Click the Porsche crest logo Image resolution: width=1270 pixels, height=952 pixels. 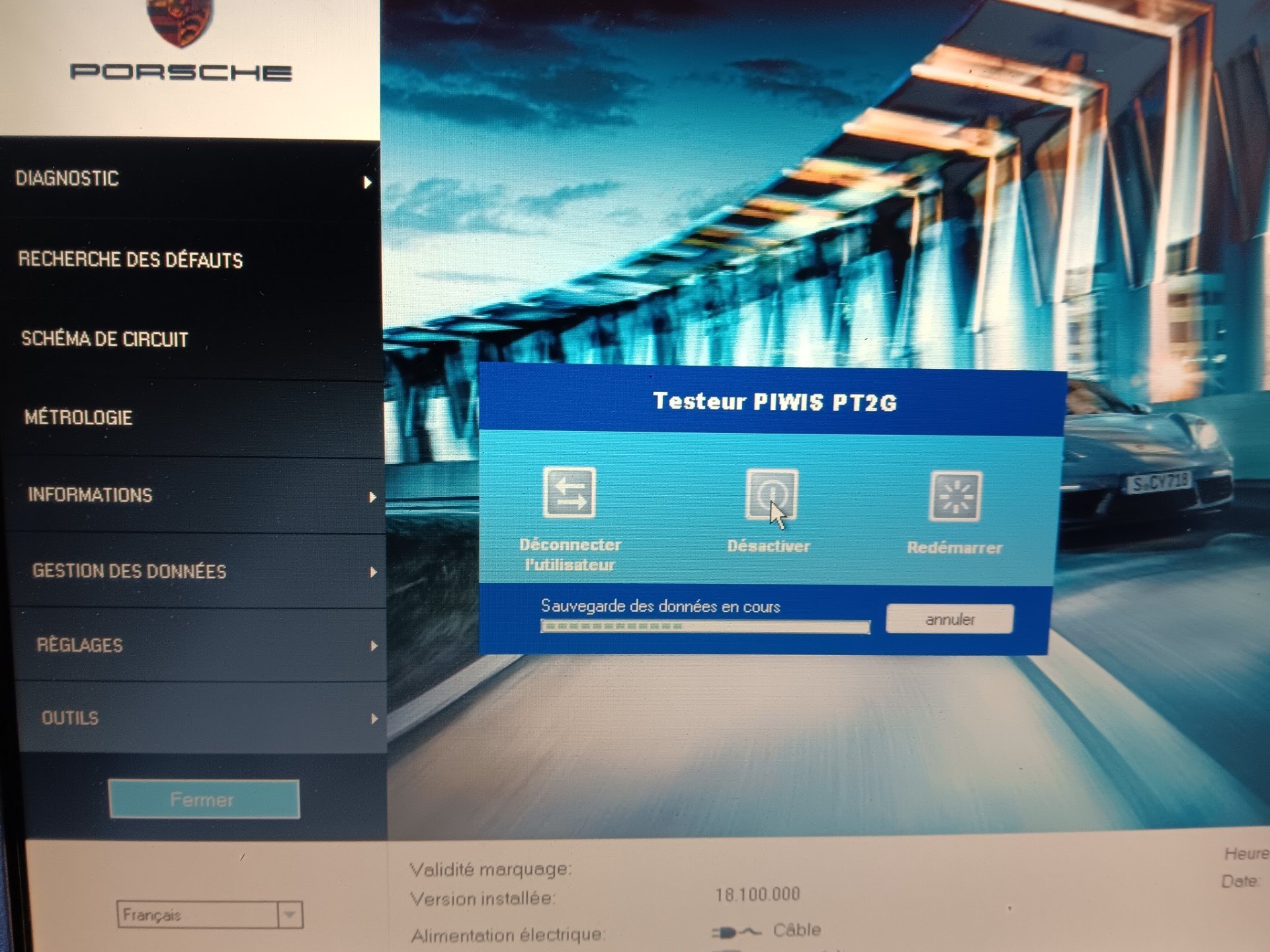tap(180, 21)
